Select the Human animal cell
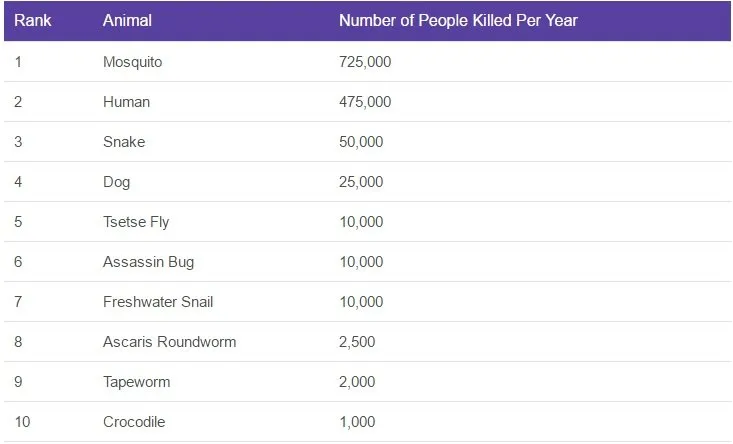The width and height of the screenshot is (733, 444). click(x=126, y=102)
